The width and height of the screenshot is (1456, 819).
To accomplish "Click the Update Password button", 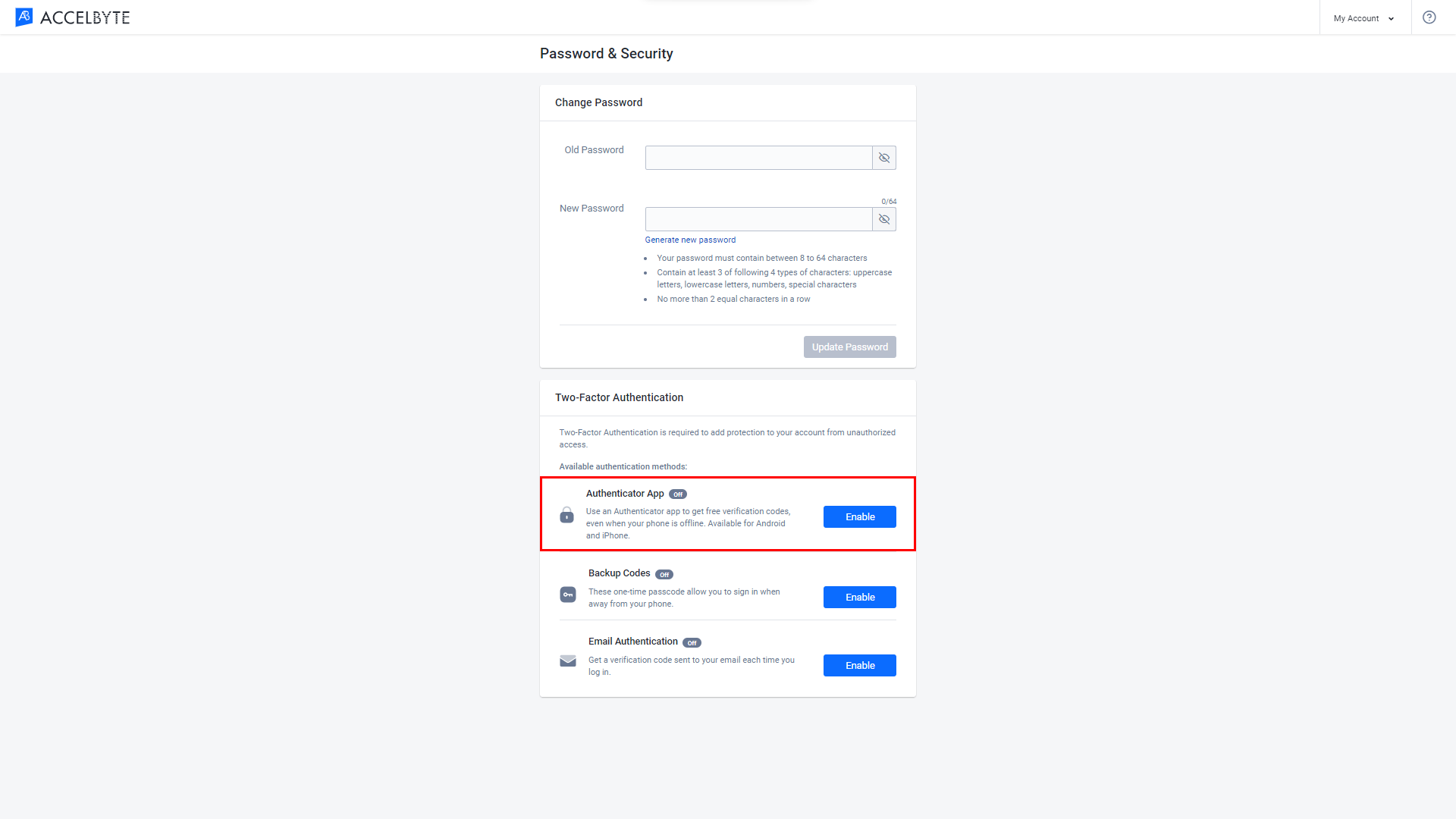I will pyautogui.click(x=850, y=347).
